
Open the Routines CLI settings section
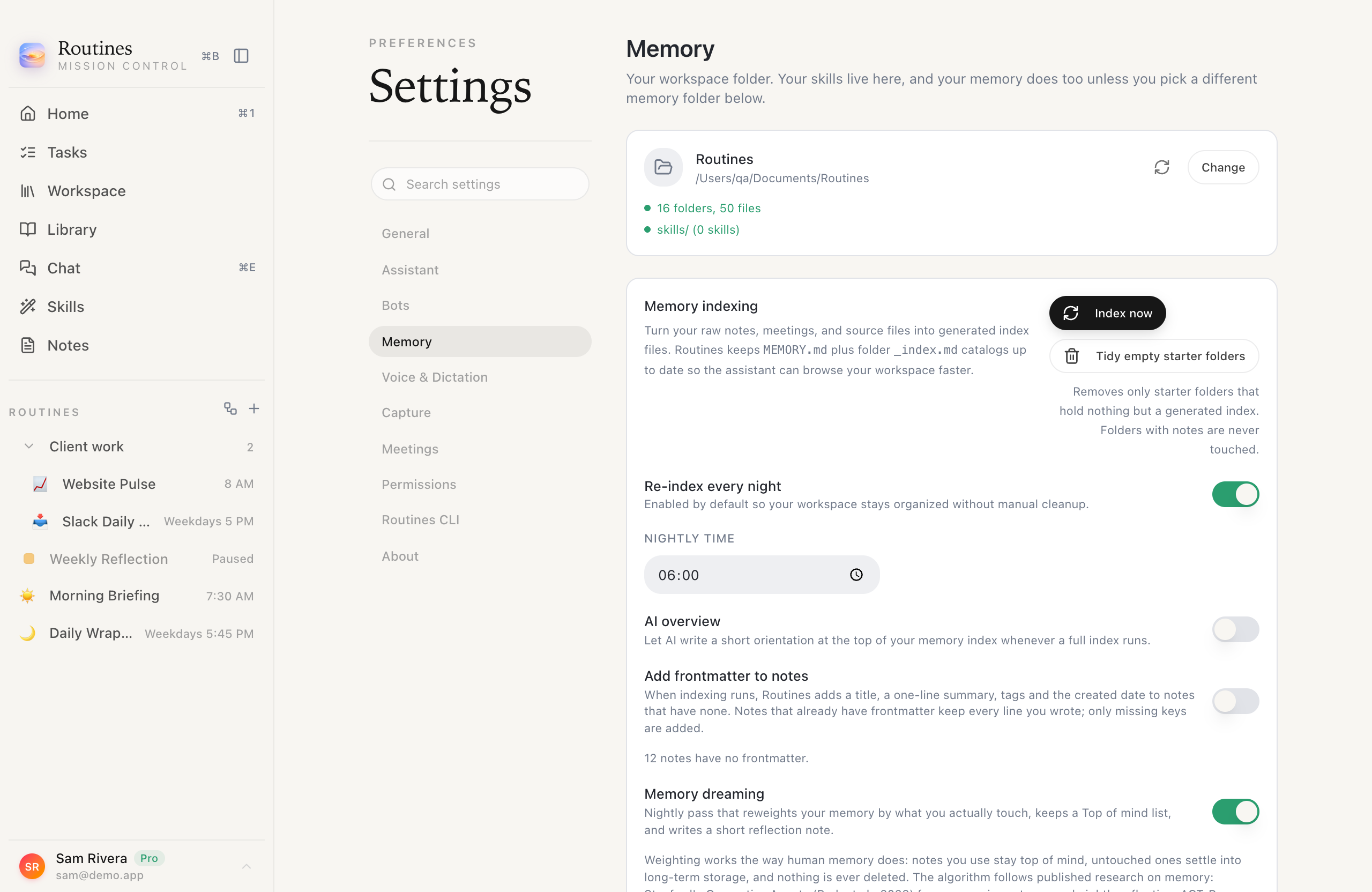click(x=480, y=520)
